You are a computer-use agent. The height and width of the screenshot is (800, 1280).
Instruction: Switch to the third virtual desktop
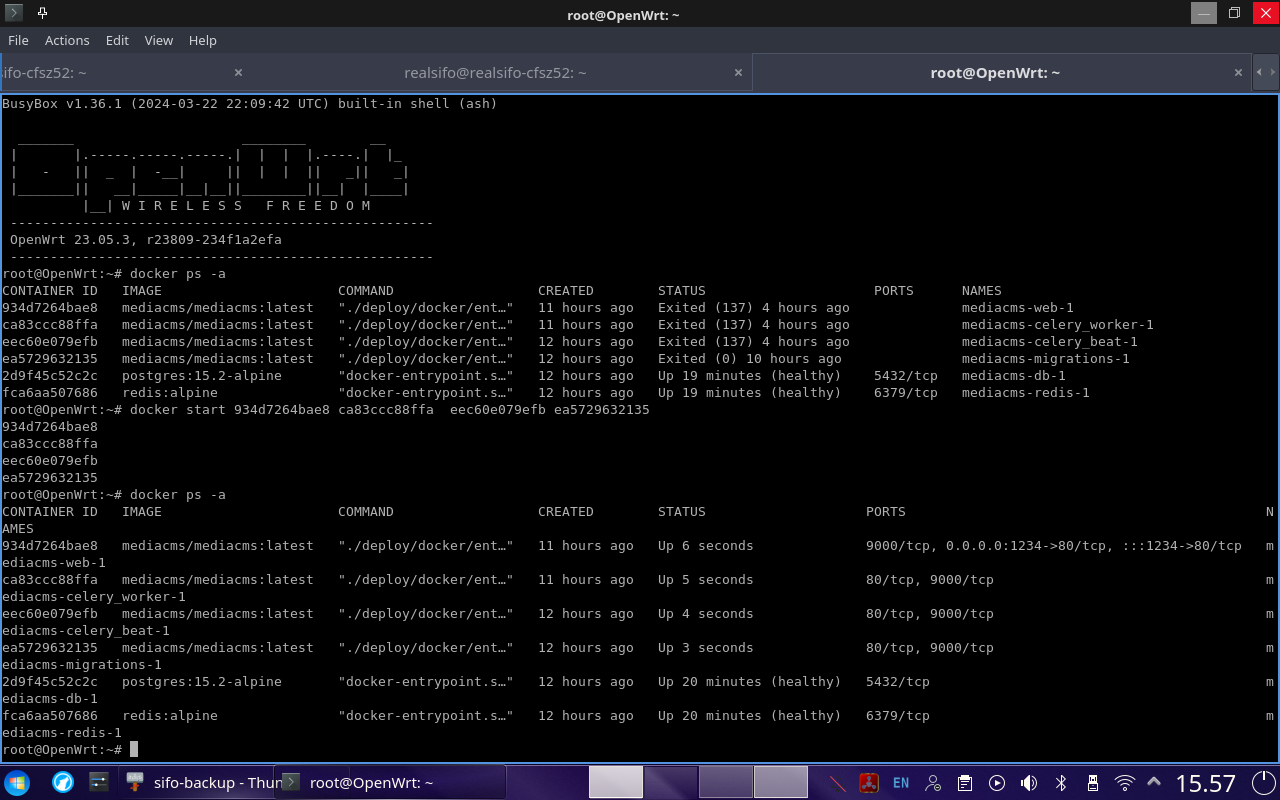coord(725,782)
